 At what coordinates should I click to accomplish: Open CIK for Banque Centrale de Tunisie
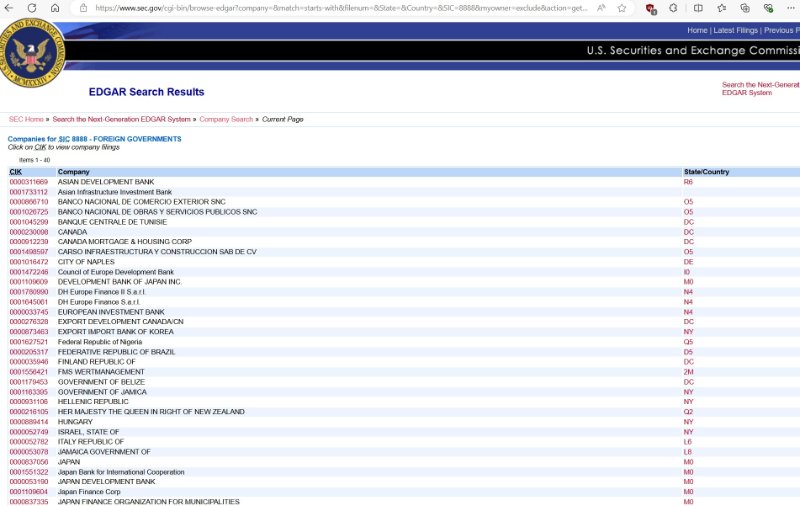click(x=29, y=222)
